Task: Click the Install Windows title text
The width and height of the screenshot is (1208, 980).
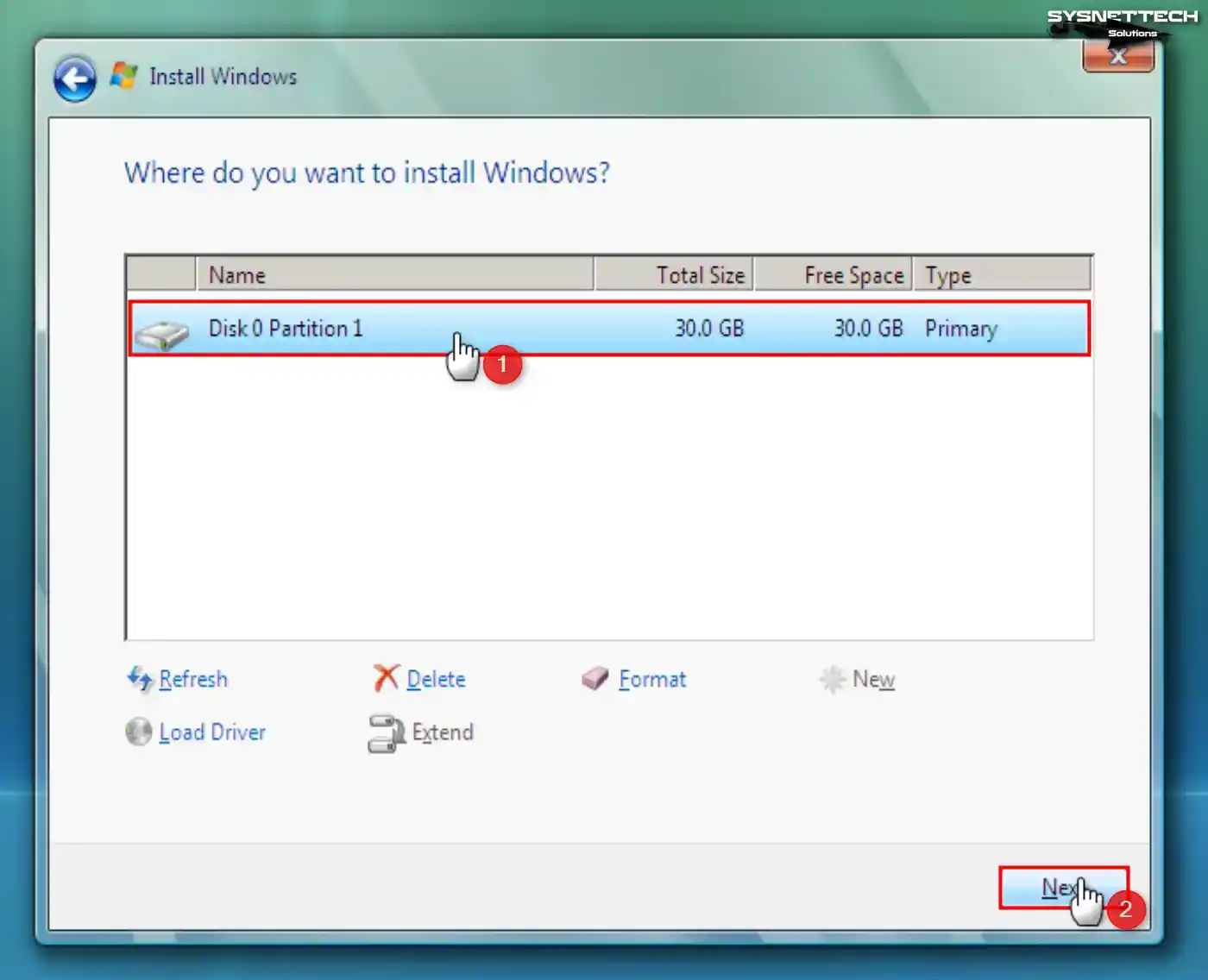Action: point(223,77)
